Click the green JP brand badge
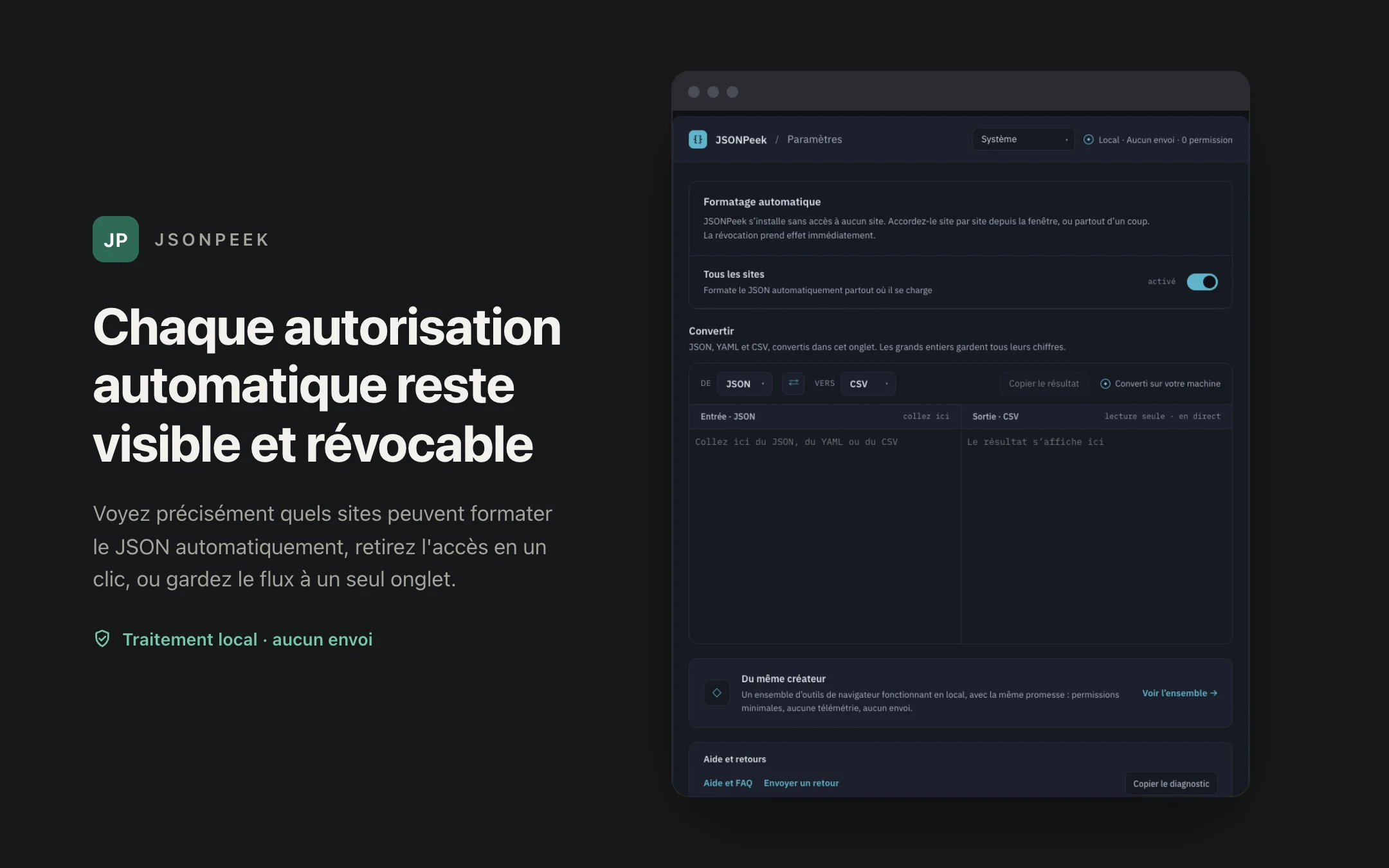This screenshot has width=1389, height=868. click(x=116, y=239)
